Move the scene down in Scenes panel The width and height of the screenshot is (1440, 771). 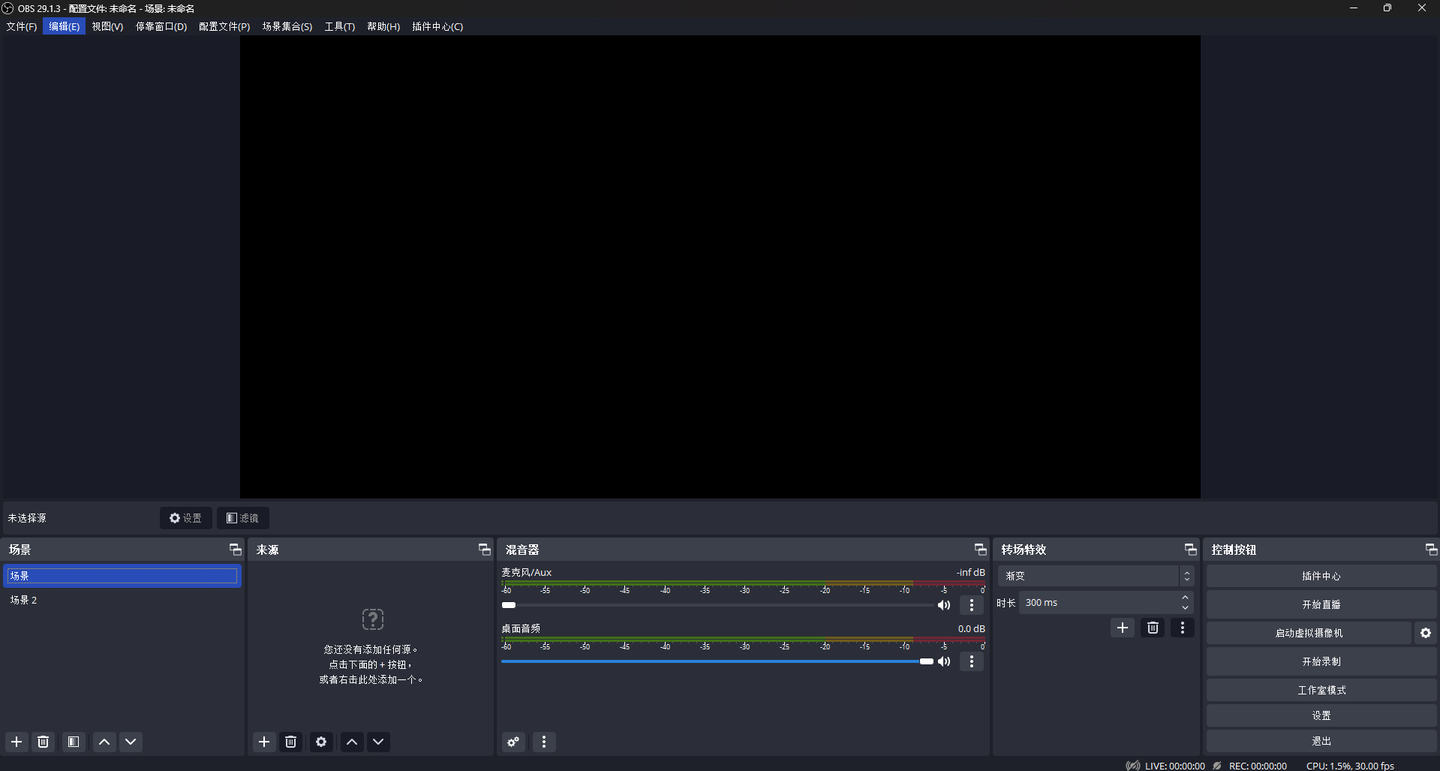pos(131,741)
